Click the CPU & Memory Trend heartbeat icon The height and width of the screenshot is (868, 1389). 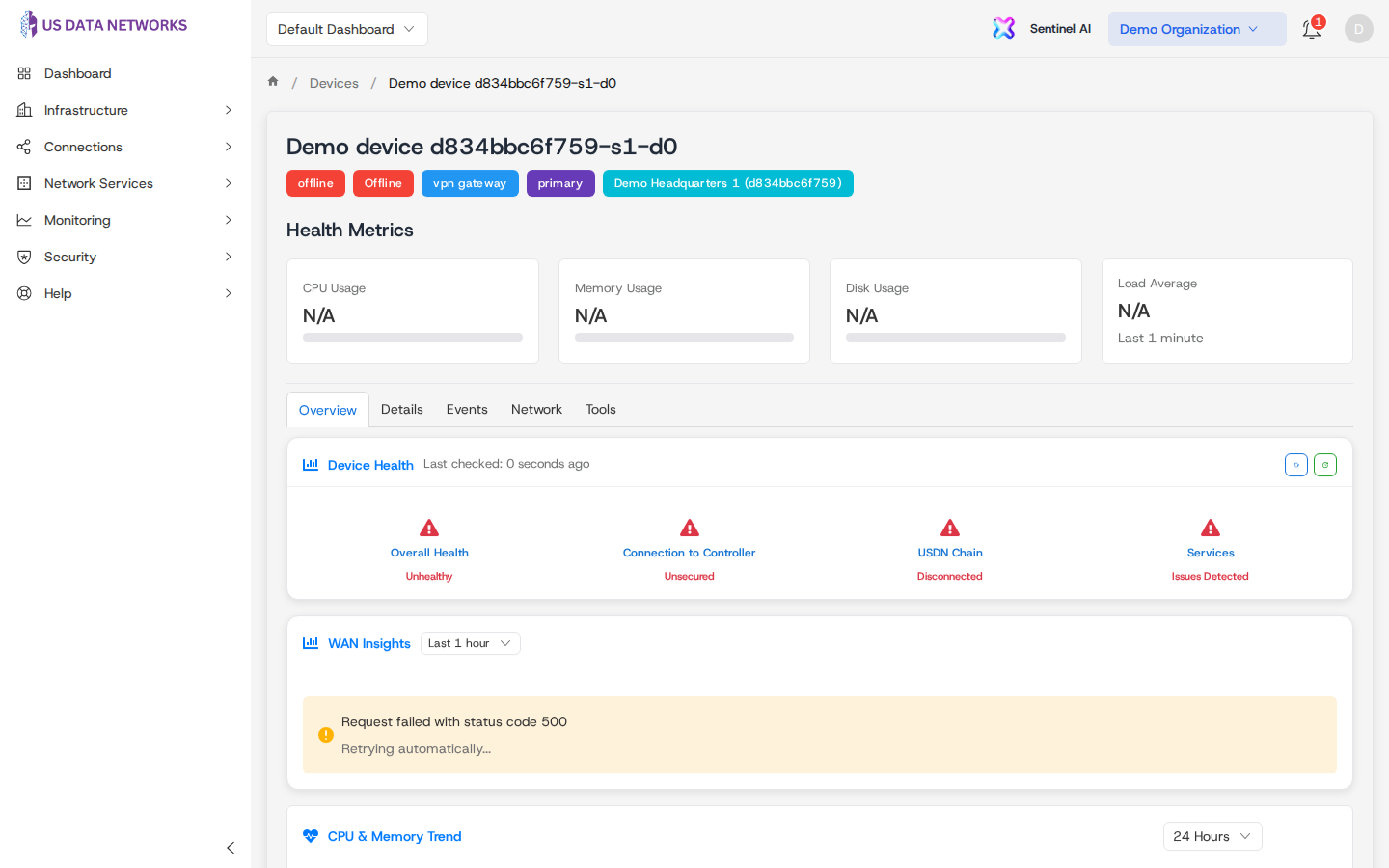coord(311,836)
